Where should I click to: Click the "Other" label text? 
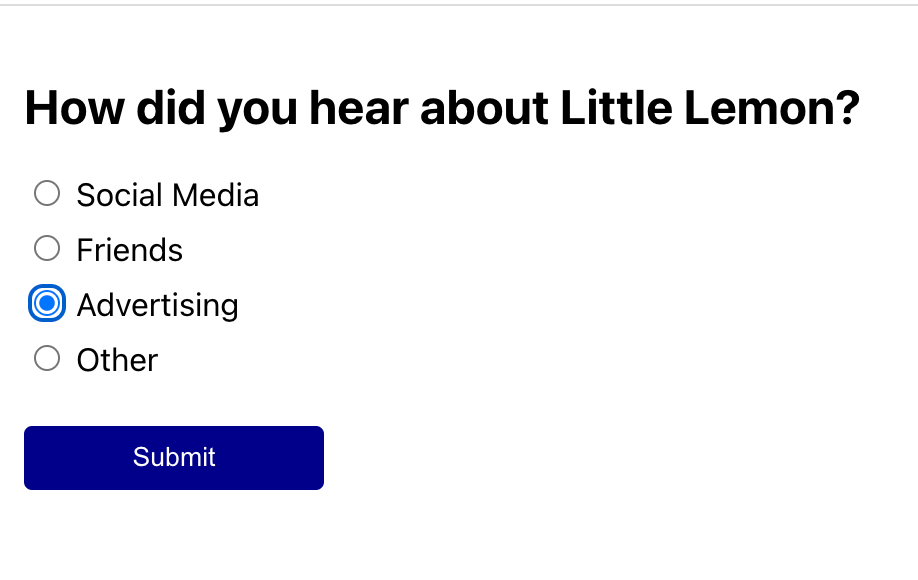pos(117,360)
